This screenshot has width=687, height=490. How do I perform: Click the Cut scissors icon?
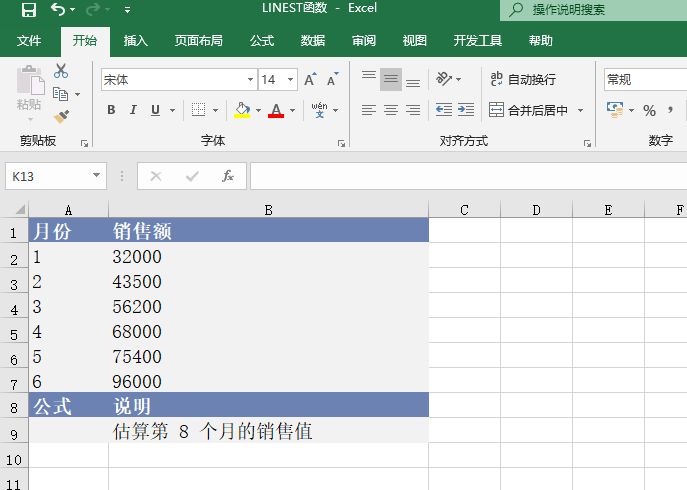click(x=61, y=71)
